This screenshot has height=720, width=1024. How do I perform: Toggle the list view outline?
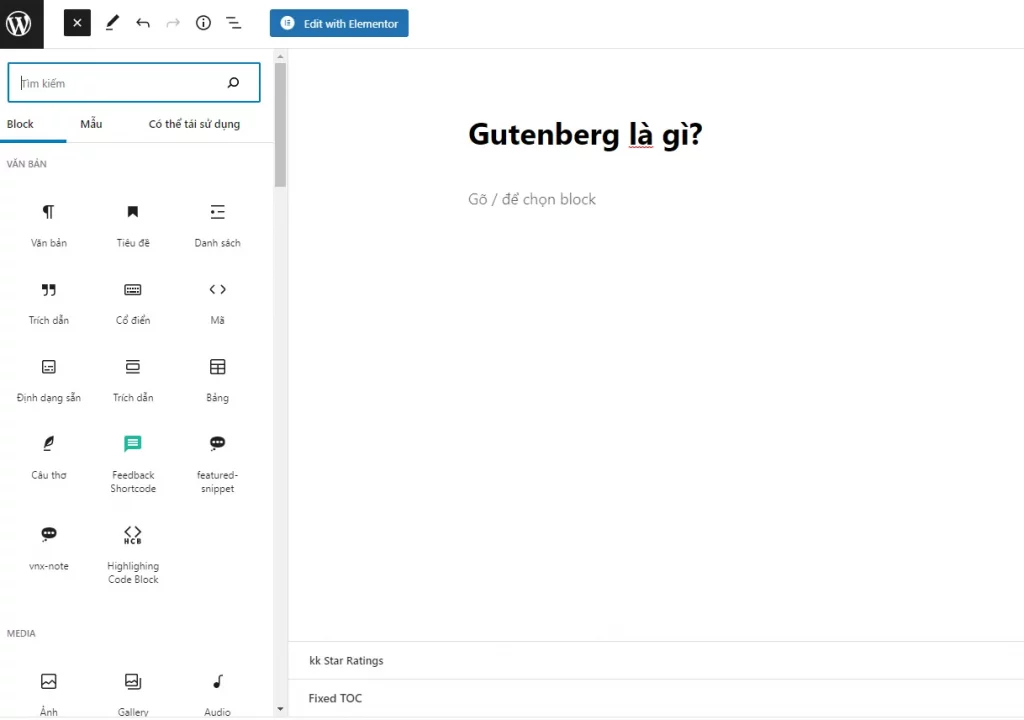click(233, 23)
